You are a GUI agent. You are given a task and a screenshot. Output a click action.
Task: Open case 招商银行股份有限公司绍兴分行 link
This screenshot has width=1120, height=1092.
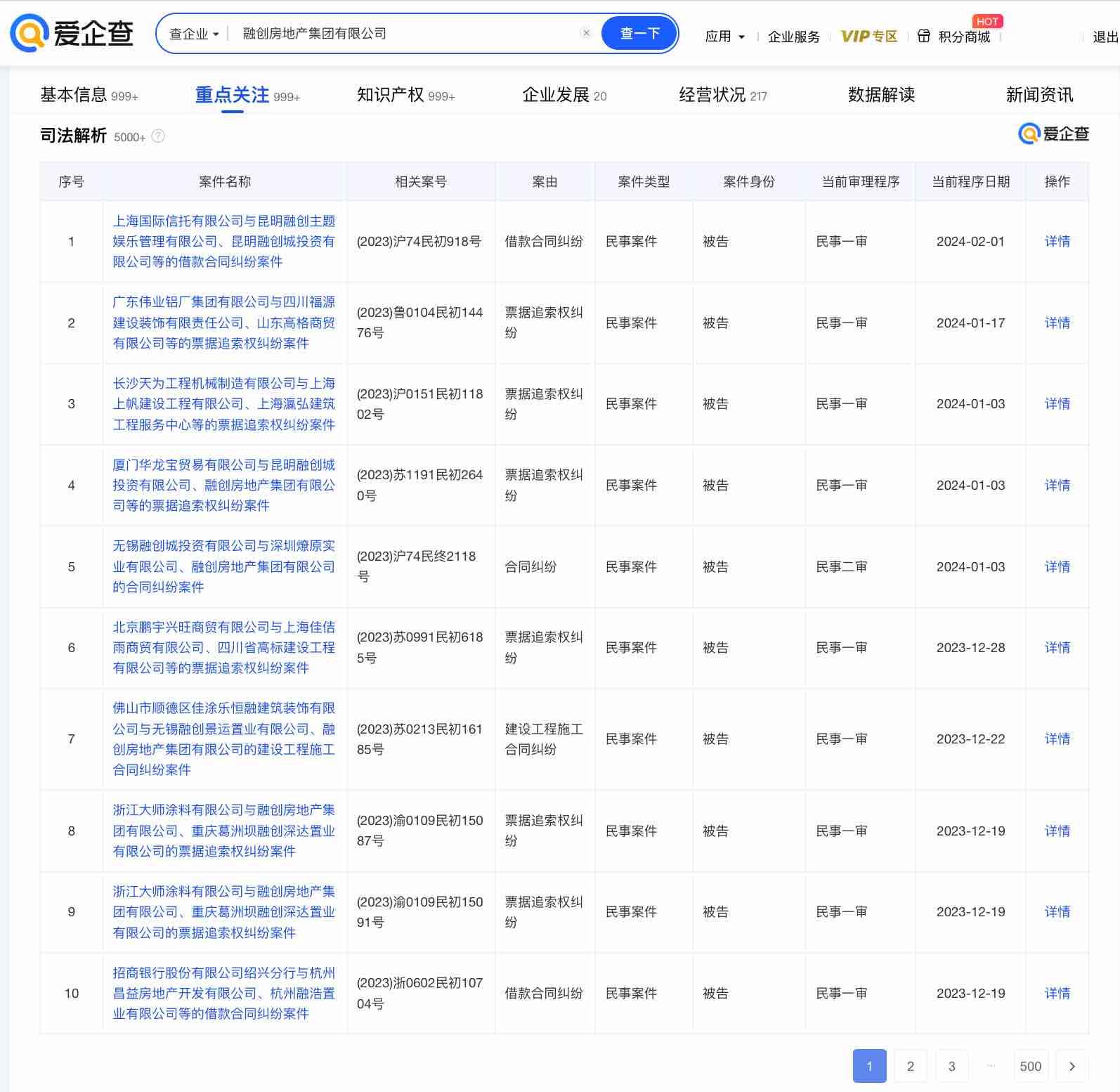coord(224,993)
